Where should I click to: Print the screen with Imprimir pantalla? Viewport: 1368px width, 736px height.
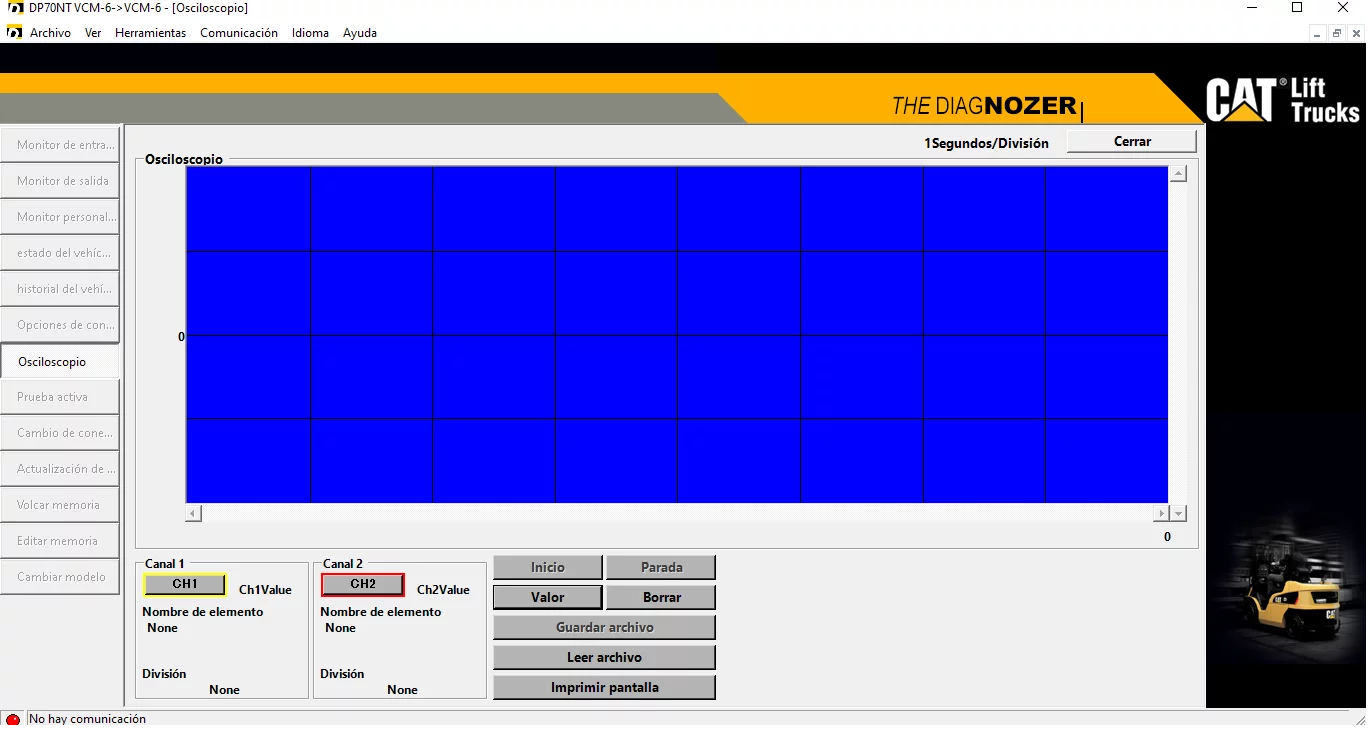click(x=604, y=687)
